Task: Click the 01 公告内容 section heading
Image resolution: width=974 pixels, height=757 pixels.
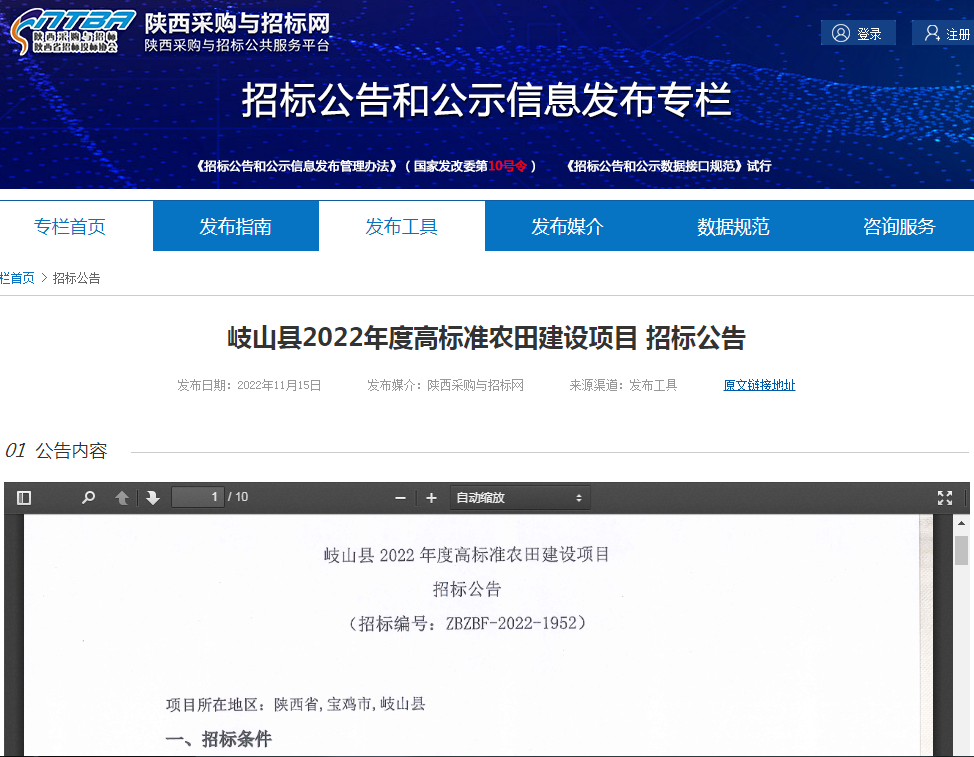Action: click(x=56, y=451)
